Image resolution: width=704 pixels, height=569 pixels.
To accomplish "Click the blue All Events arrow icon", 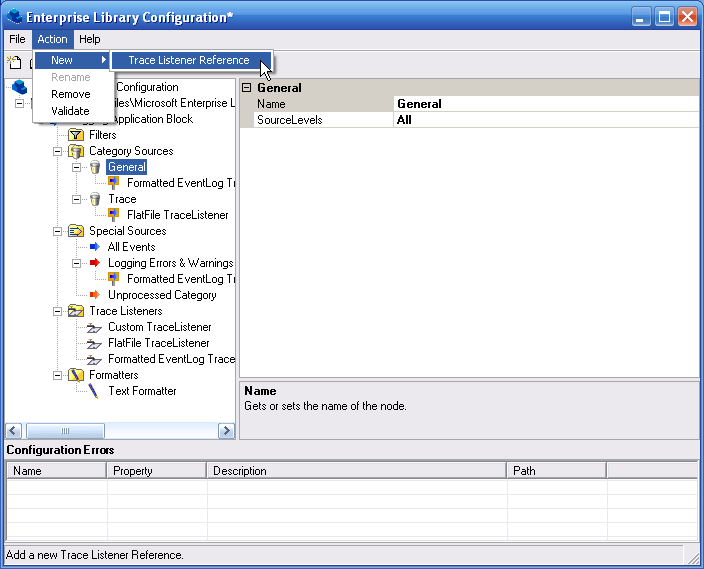I will [x=95, y=247].
